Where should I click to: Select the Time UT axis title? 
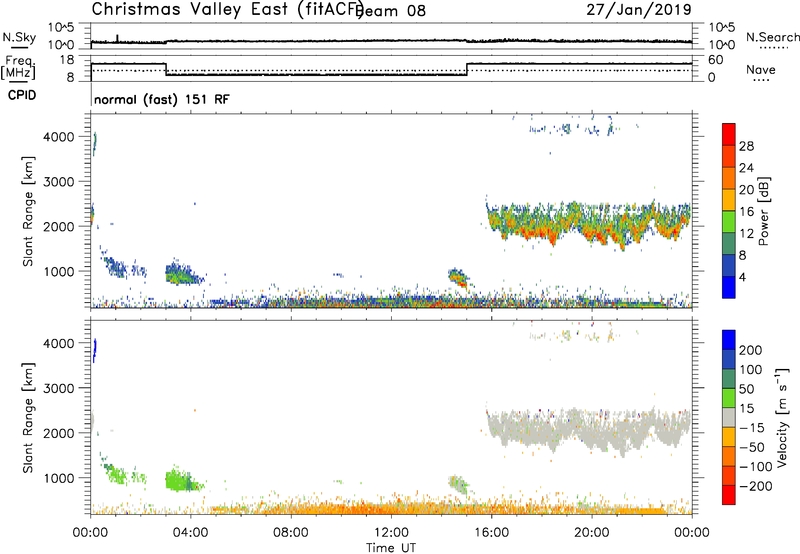(391, 547)
